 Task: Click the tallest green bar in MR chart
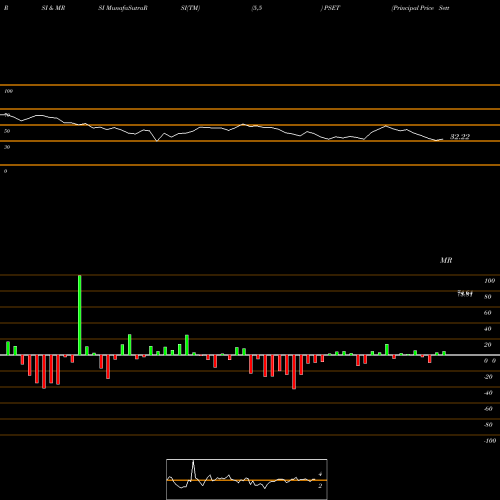[80, 315]
